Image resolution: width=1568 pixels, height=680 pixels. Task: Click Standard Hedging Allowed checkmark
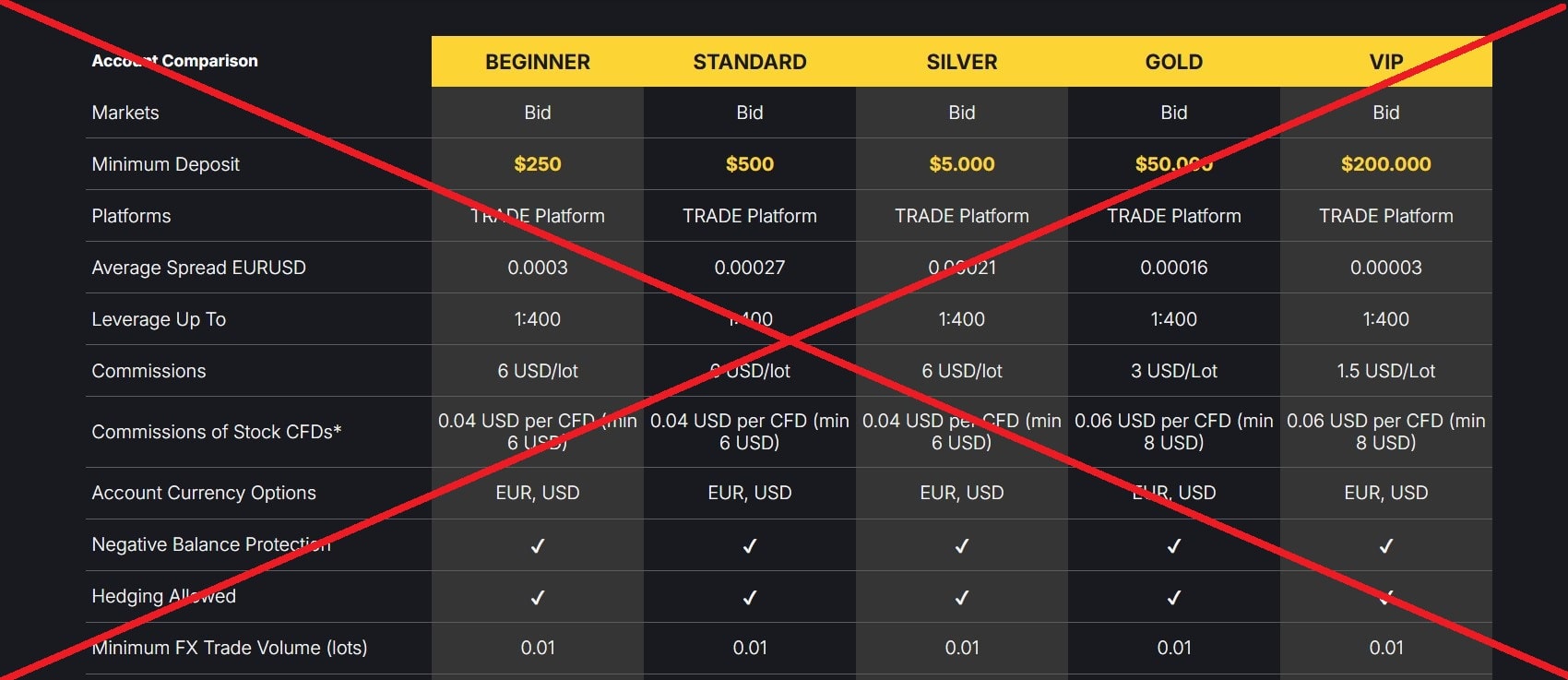click(x=750, y=598)
